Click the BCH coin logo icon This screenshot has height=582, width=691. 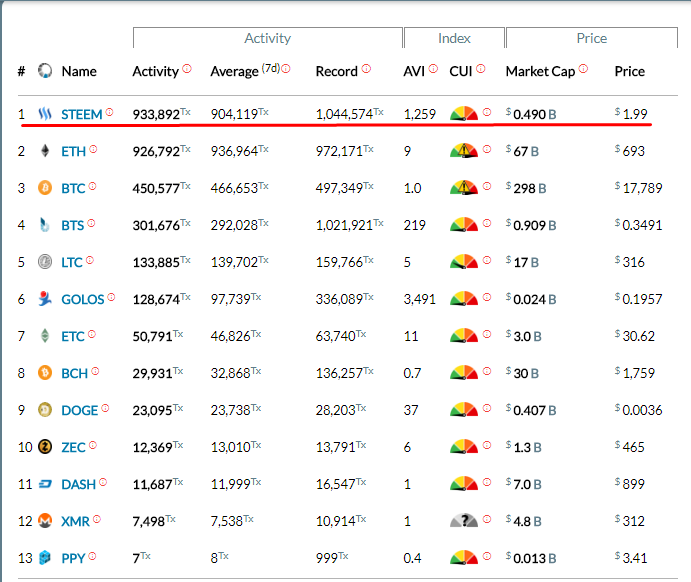[45, 373]
